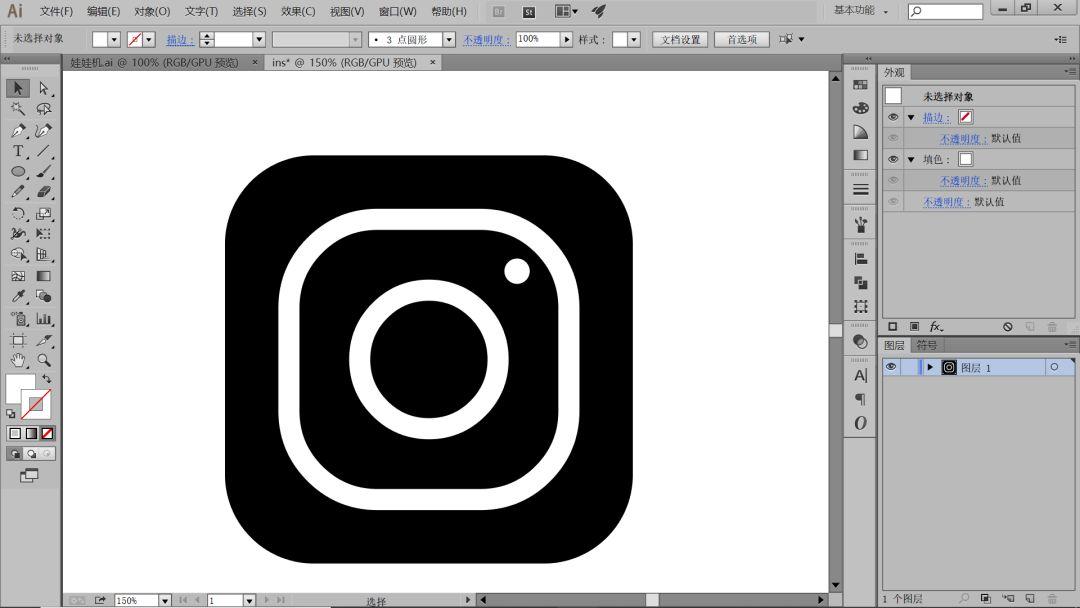
Task: Select the Type tool
Action: pyautogui.click(x=18, y=151)
